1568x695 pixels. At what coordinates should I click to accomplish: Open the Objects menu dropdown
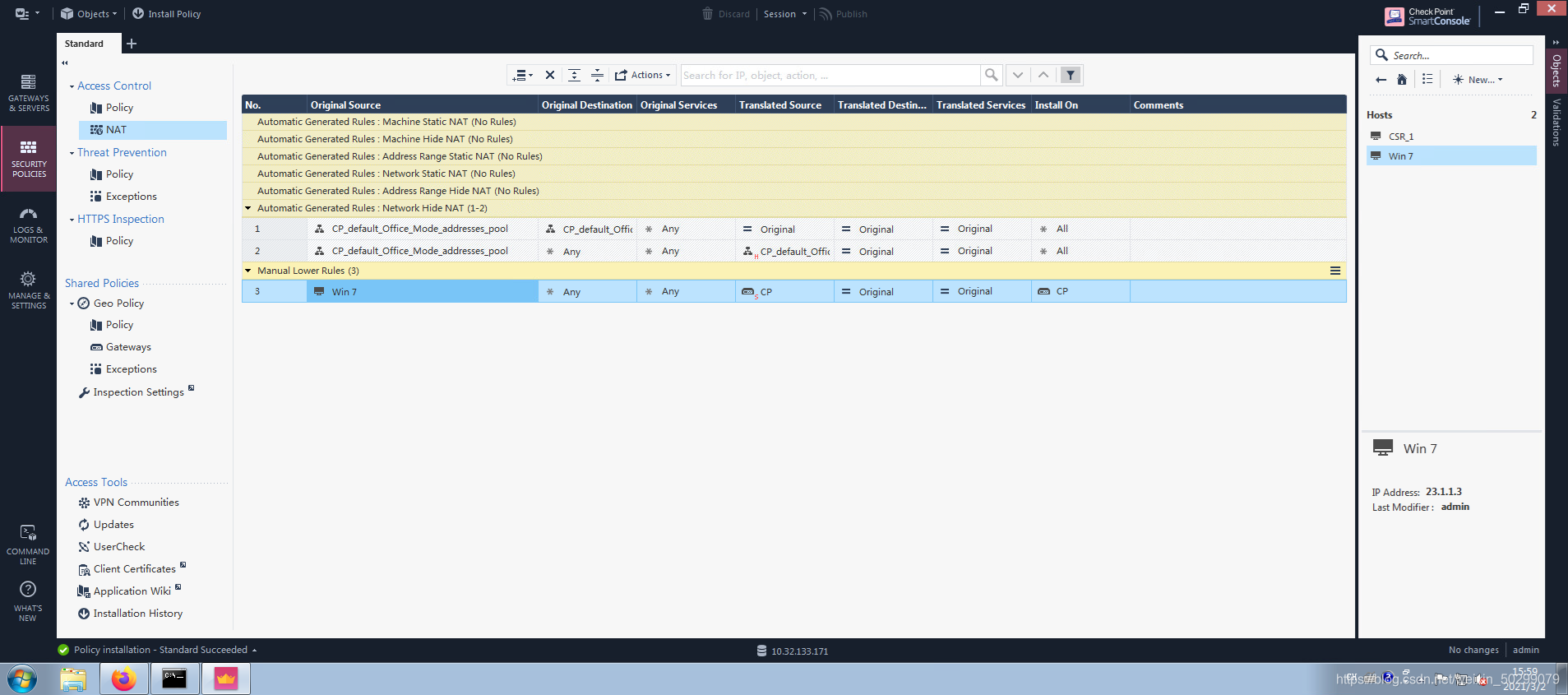[x=90, y=14]
